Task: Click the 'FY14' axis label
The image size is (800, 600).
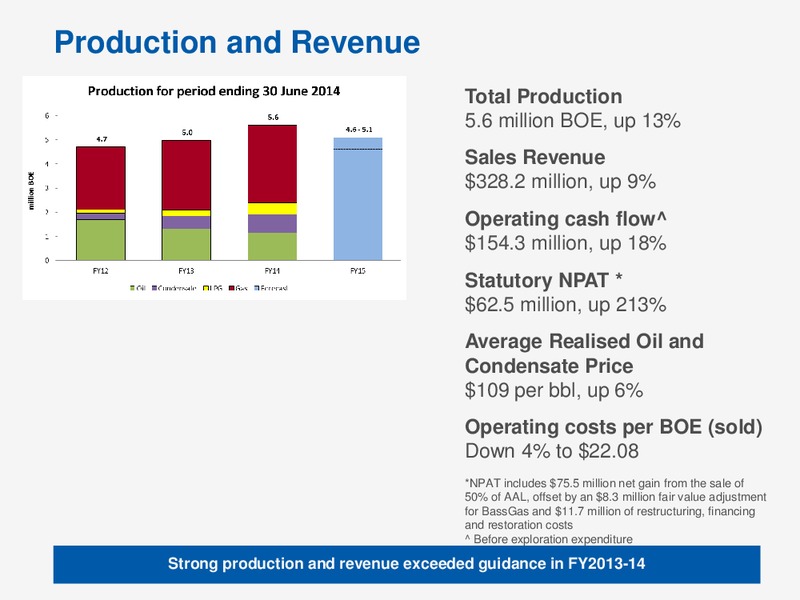Action: tap(272, 271)
